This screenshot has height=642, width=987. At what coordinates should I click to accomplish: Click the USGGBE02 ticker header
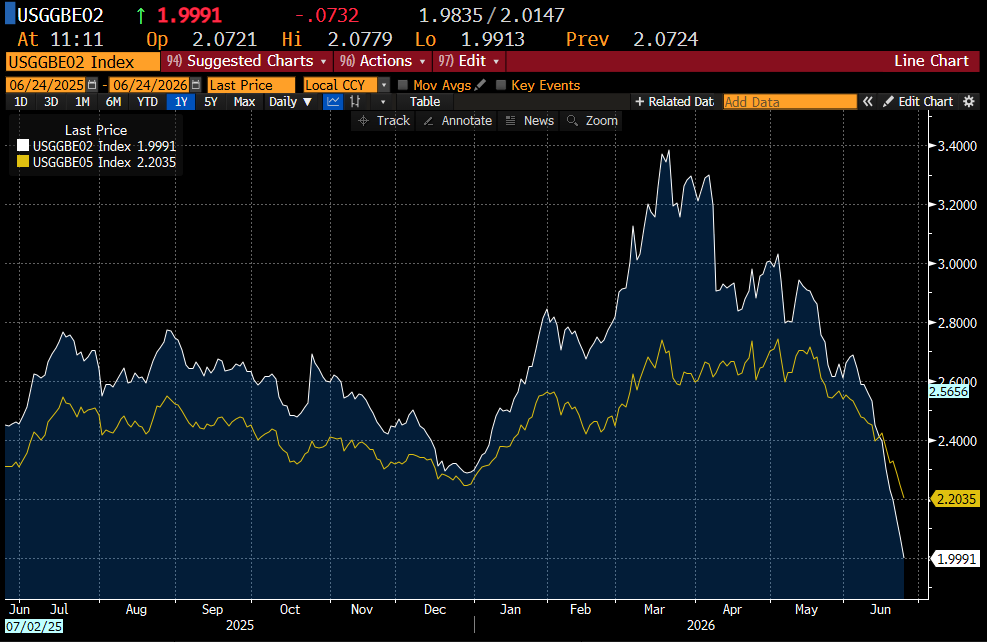(x=60, y=15)
